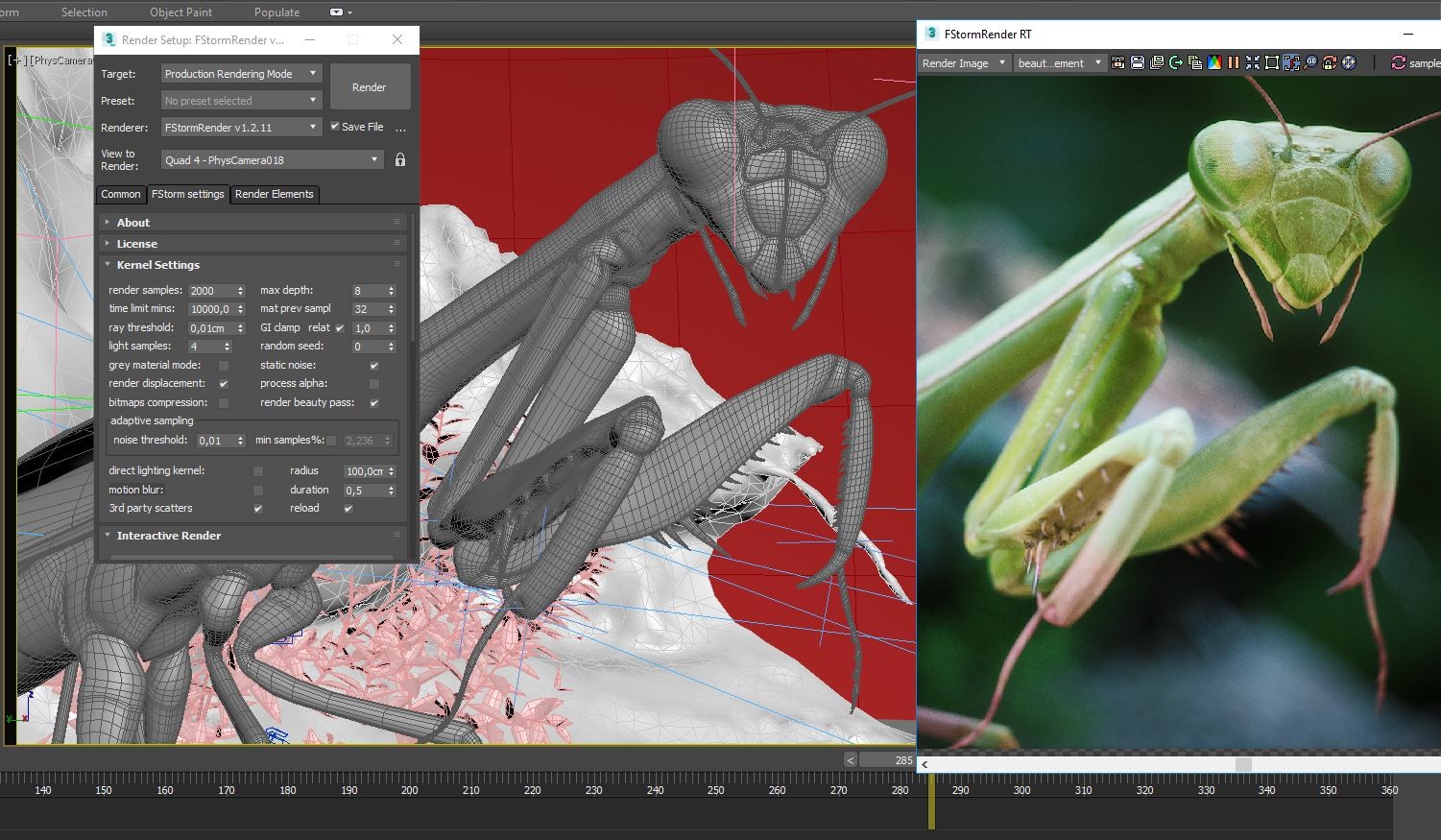Click the timeline frame slider at 285
This screenshot has width=1441, height=840.
(x=886, y=760)
